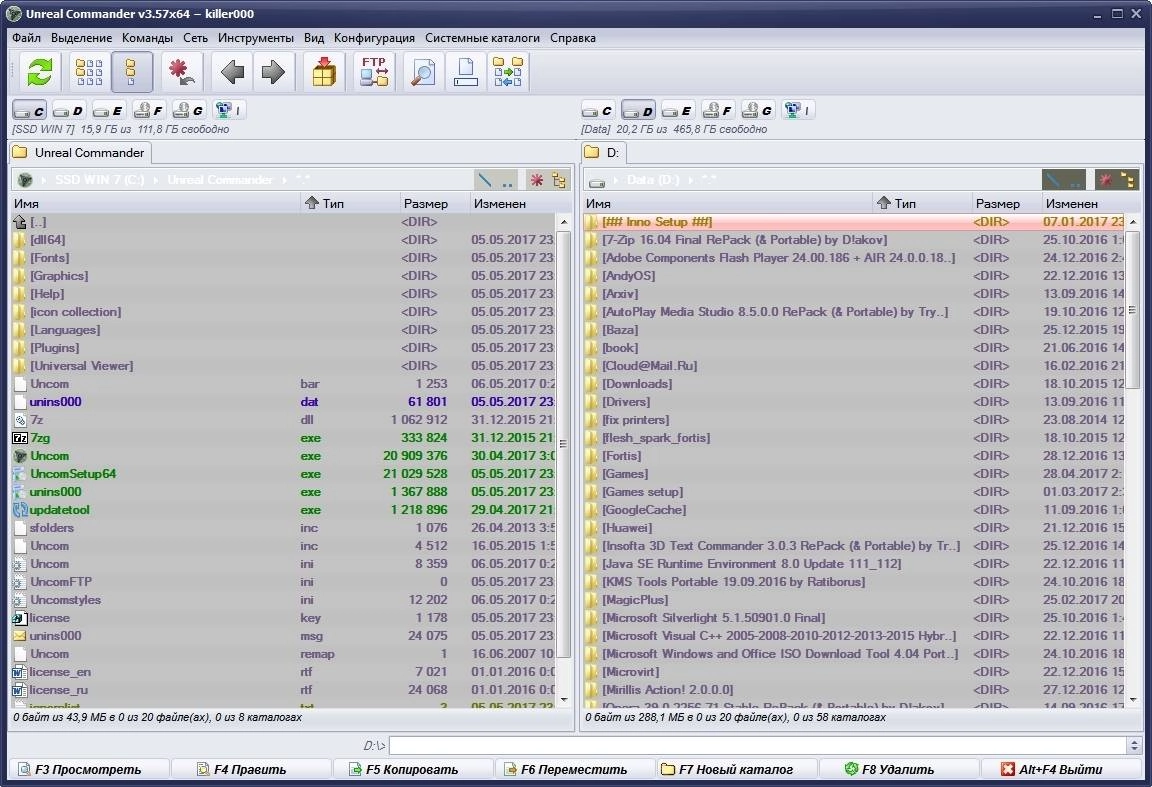The height and width of the screenshot is (787, 1152).
Task: Click F6 Переместить button
Action: (x=575, y=769)
